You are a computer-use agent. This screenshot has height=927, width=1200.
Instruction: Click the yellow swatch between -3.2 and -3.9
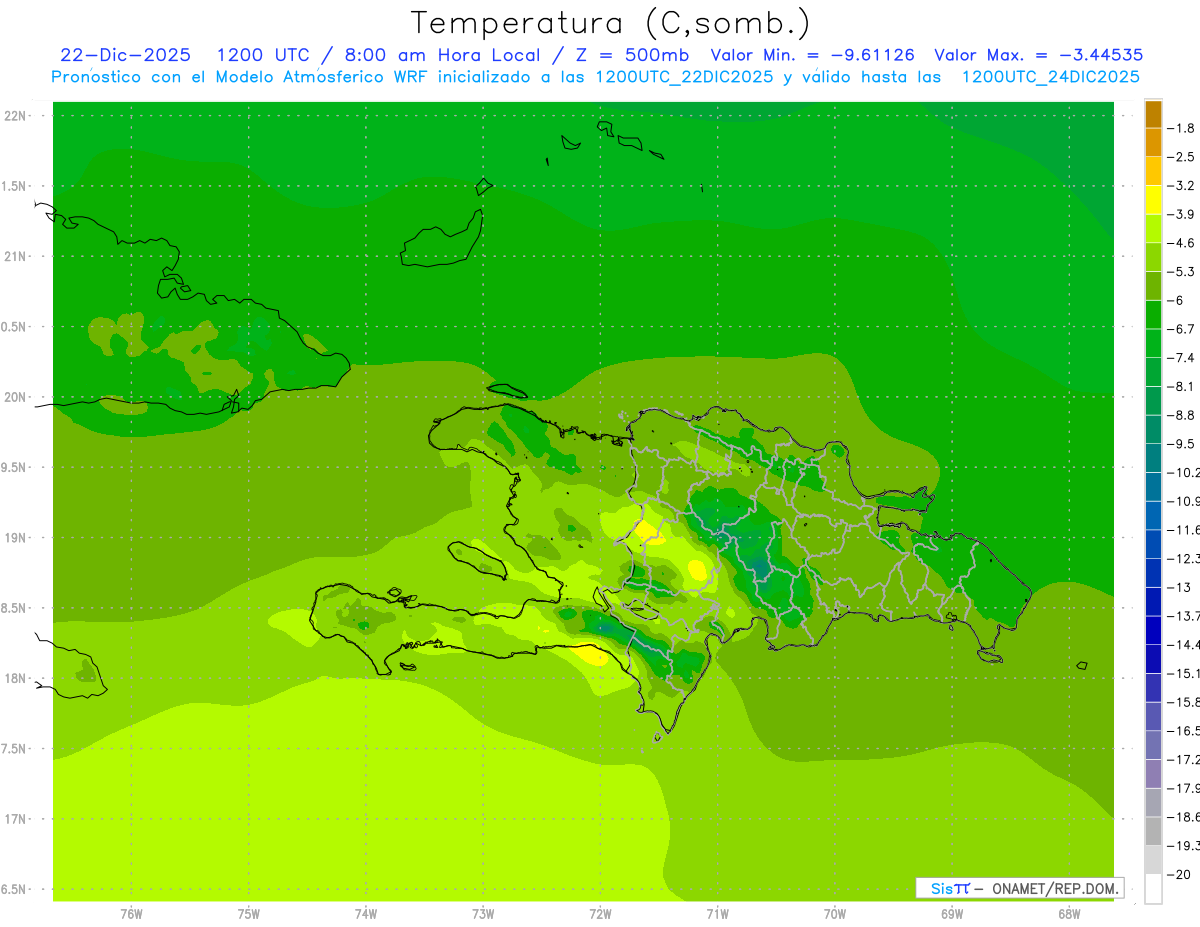pyautogui.click(x=1154, y=200)
